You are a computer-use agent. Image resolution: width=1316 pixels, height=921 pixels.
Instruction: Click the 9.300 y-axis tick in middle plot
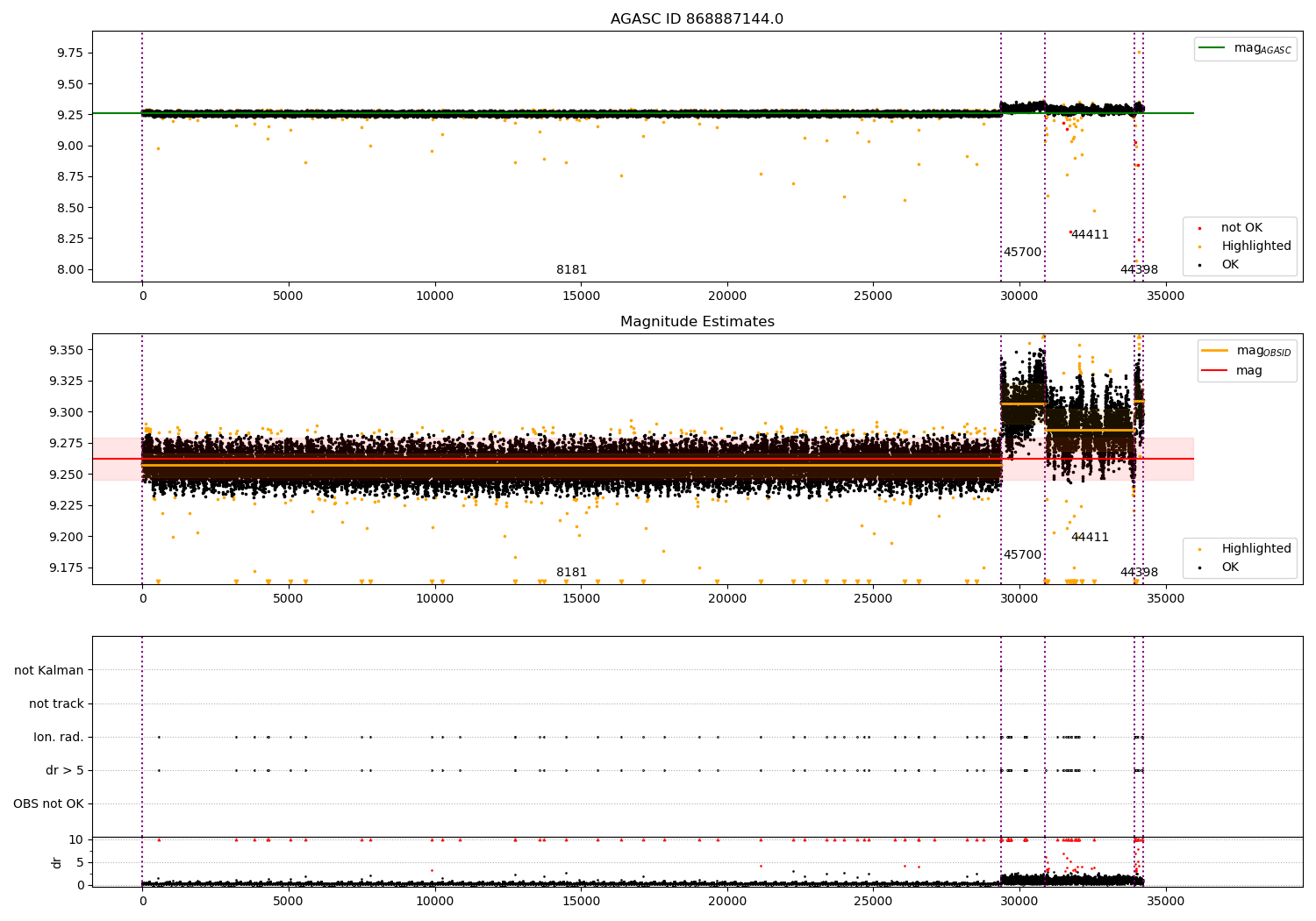click(67, 412)
